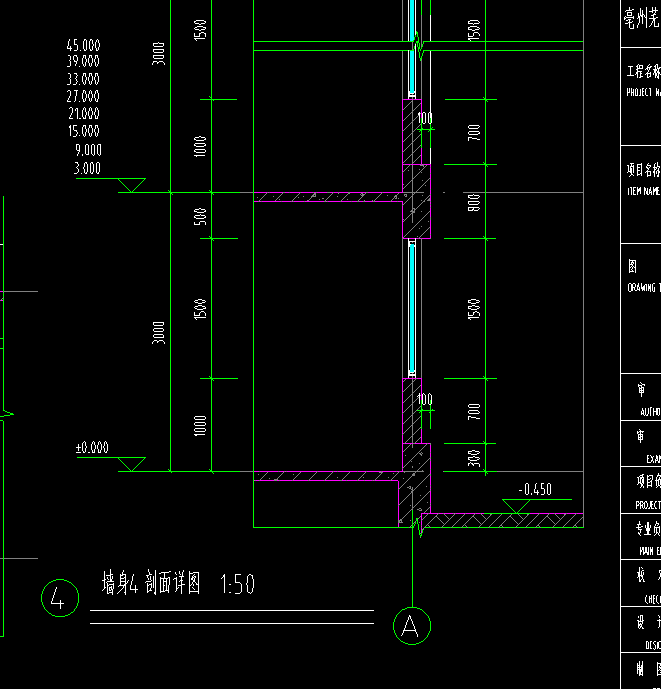
Task: Select the 39.000 elevation label
Action: (x=84, y=61)
